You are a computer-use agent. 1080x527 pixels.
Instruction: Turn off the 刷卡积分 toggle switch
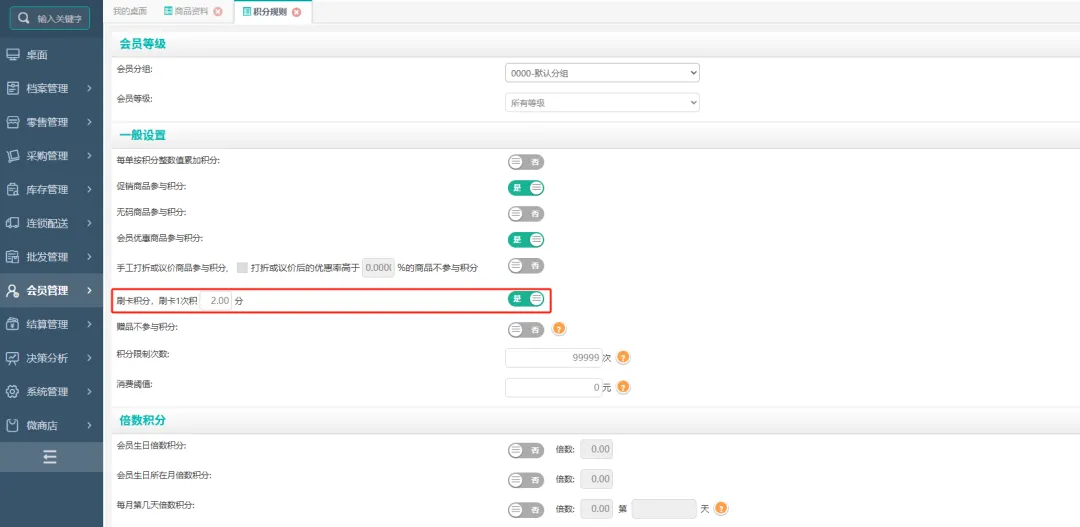pos(526,299)
